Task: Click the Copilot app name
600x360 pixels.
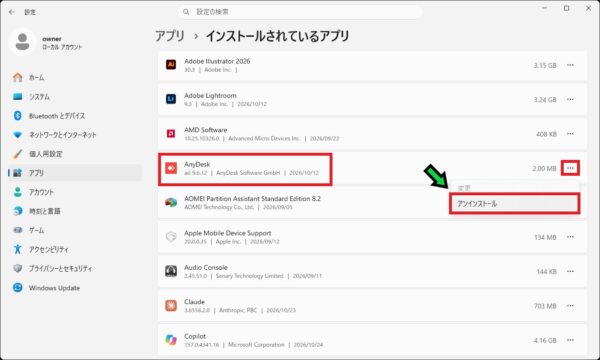Action: pos(195,336)
